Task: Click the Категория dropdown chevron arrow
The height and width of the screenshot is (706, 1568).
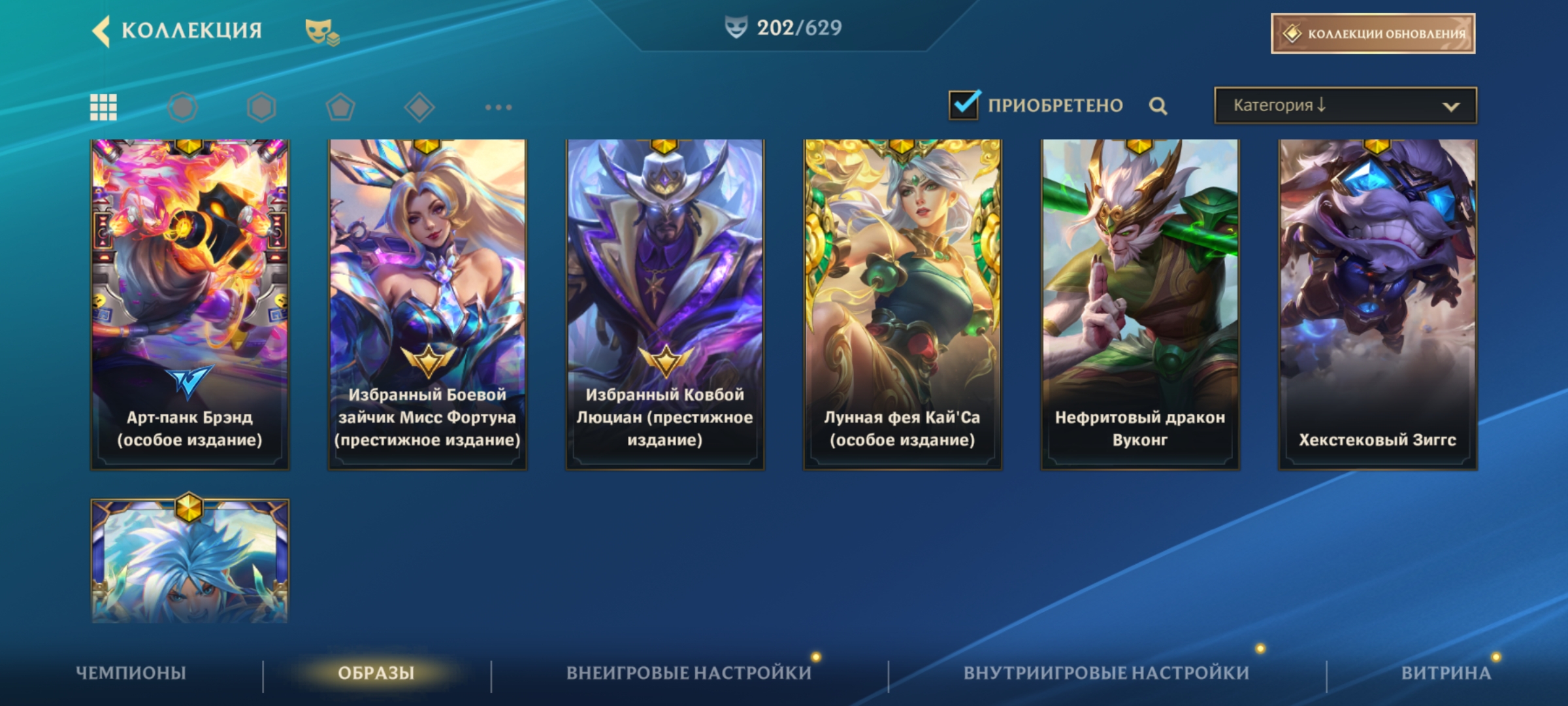Action: (x=1450, y=107)
